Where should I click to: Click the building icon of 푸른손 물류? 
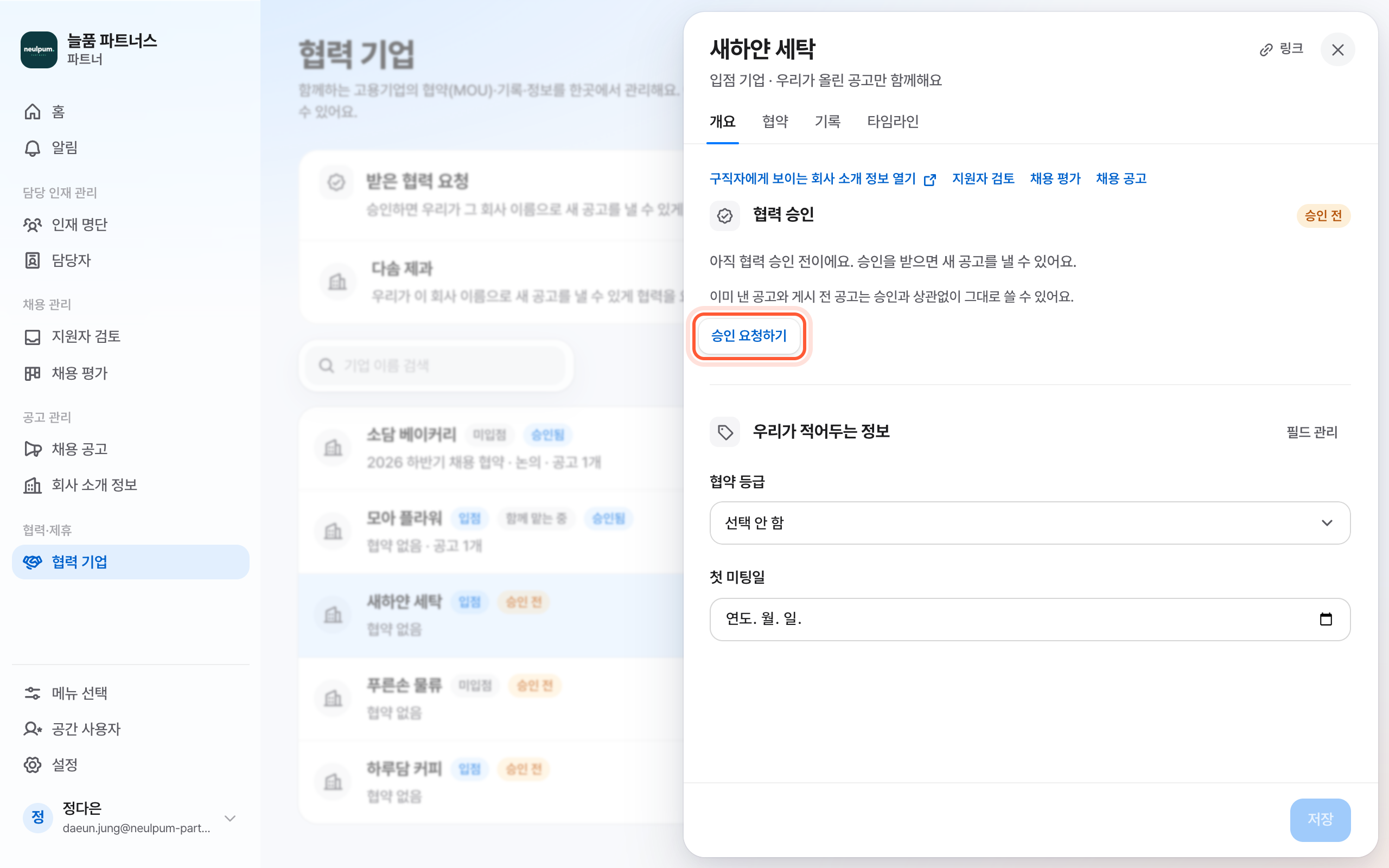333,699
